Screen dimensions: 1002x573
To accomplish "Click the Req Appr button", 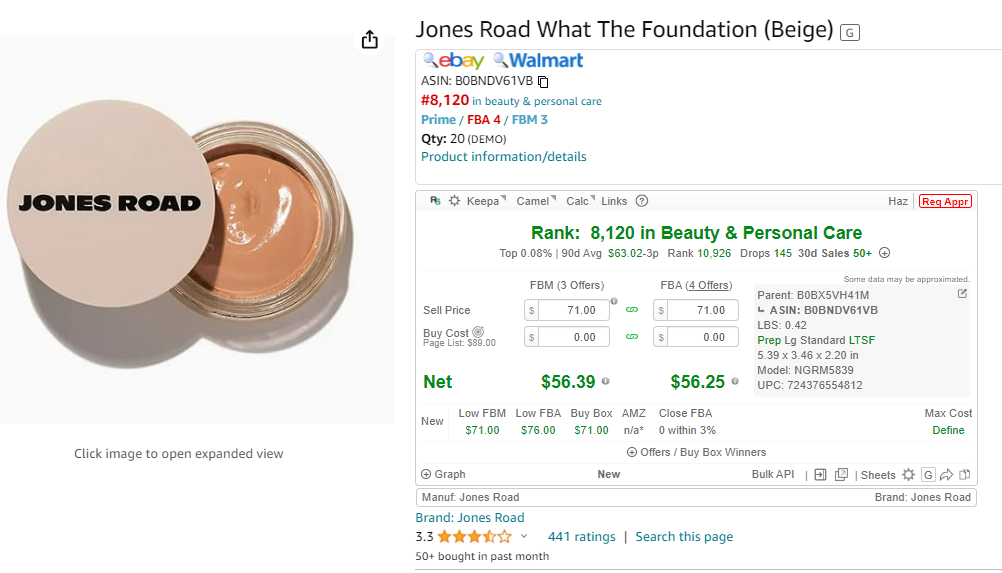I will pyautogui.click(x=945, y=201).
